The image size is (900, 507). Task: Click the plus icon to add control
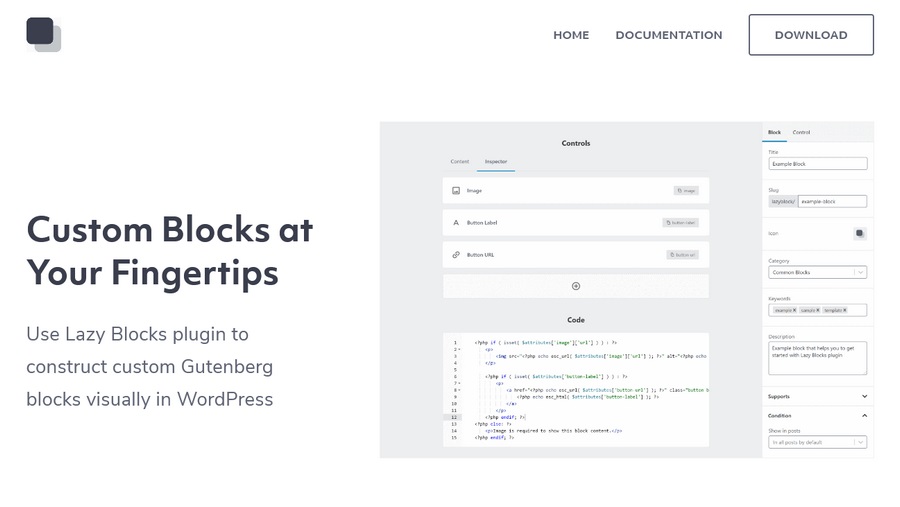(x=576, y=286)
